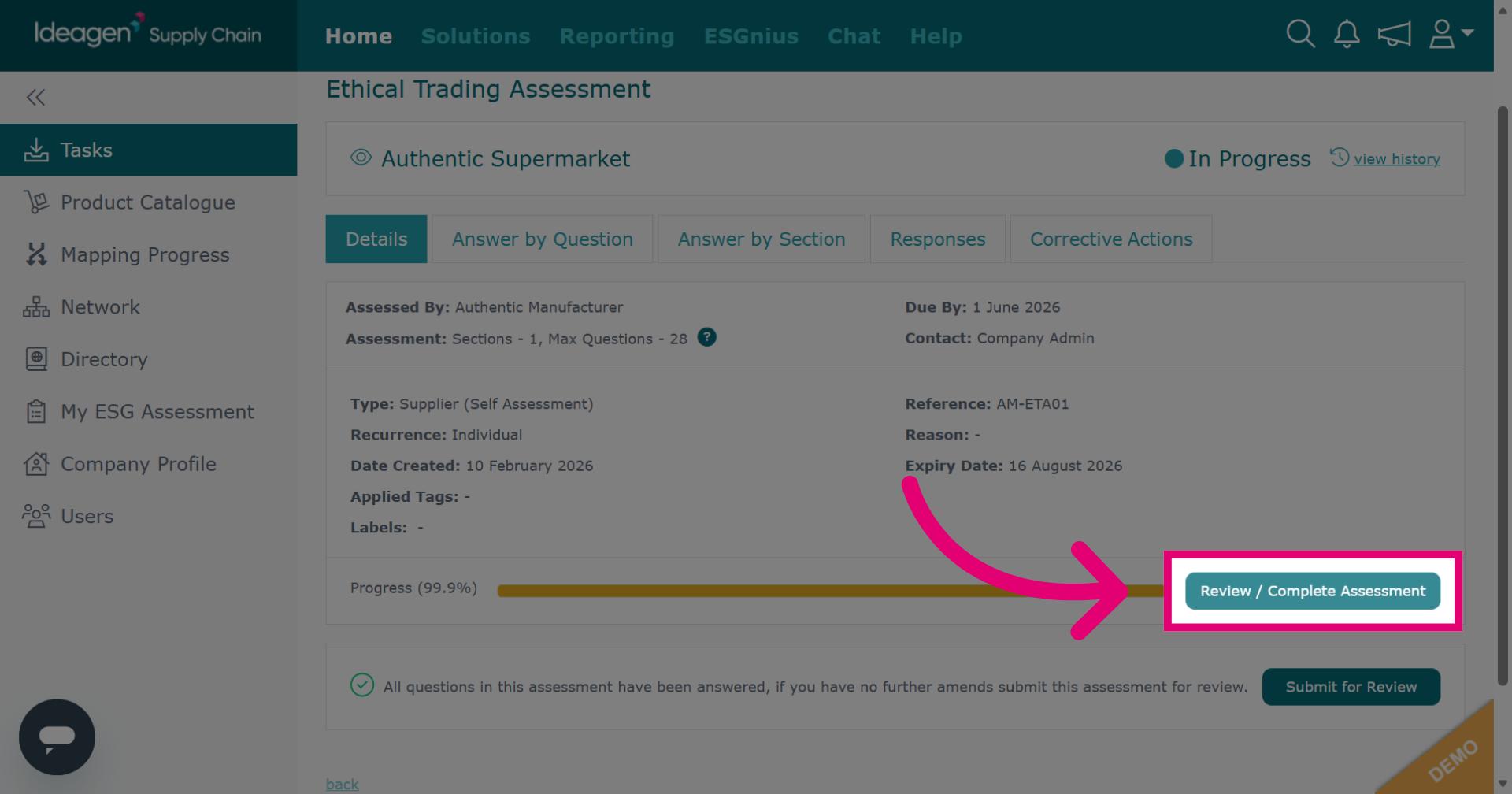Click the Network hierarchy icon
Viewport: 1512px width, 794px height.
(x=36, y=307)
